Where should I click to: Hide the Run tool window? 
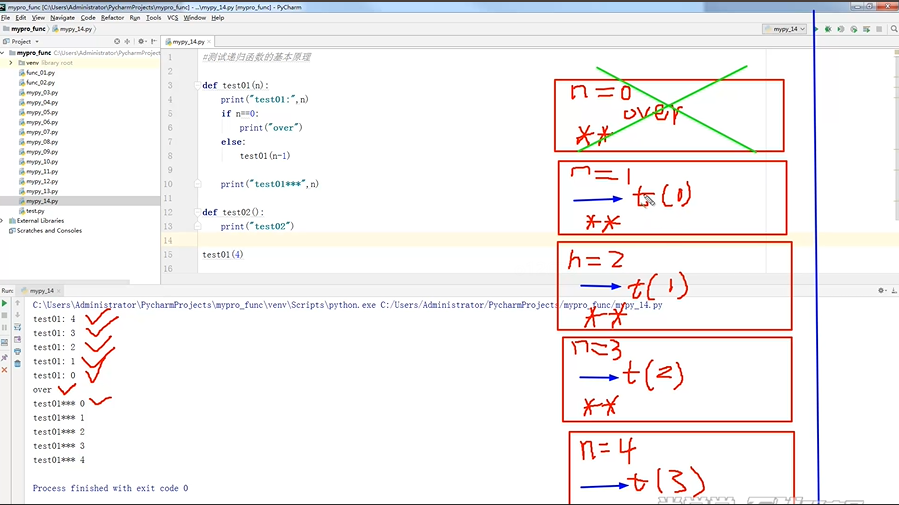click(x=894, y=291)
